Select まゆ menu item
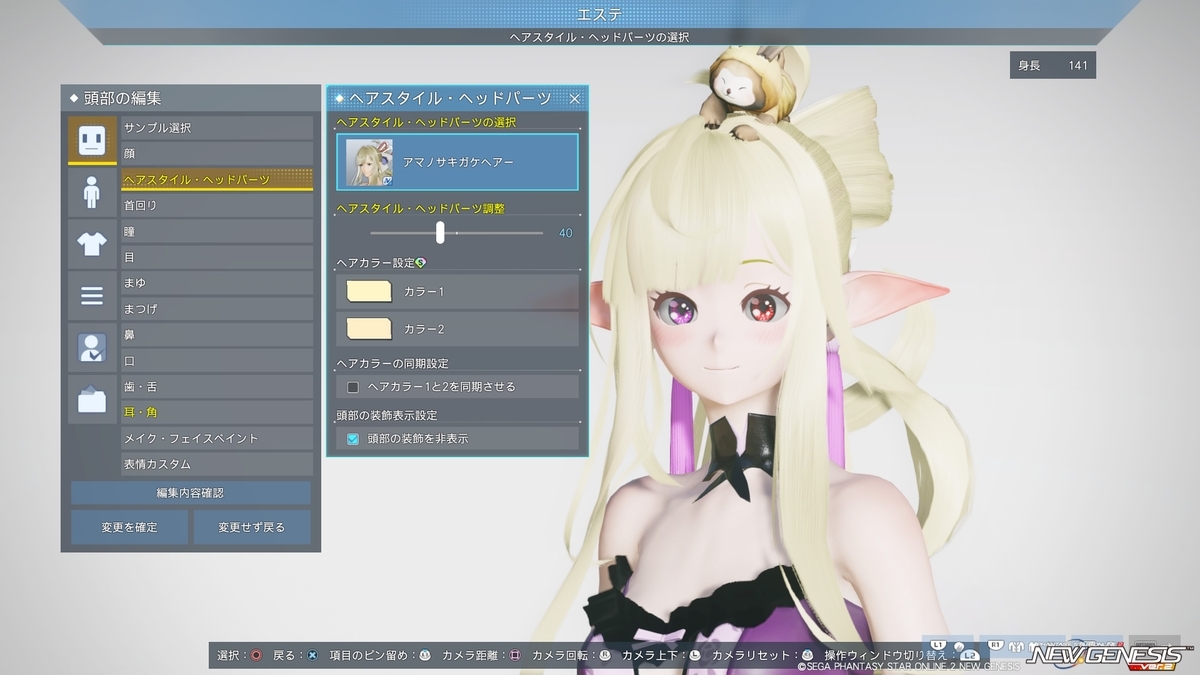The image size is (1200, 675). pyautogui.click(x=217, y=283)
